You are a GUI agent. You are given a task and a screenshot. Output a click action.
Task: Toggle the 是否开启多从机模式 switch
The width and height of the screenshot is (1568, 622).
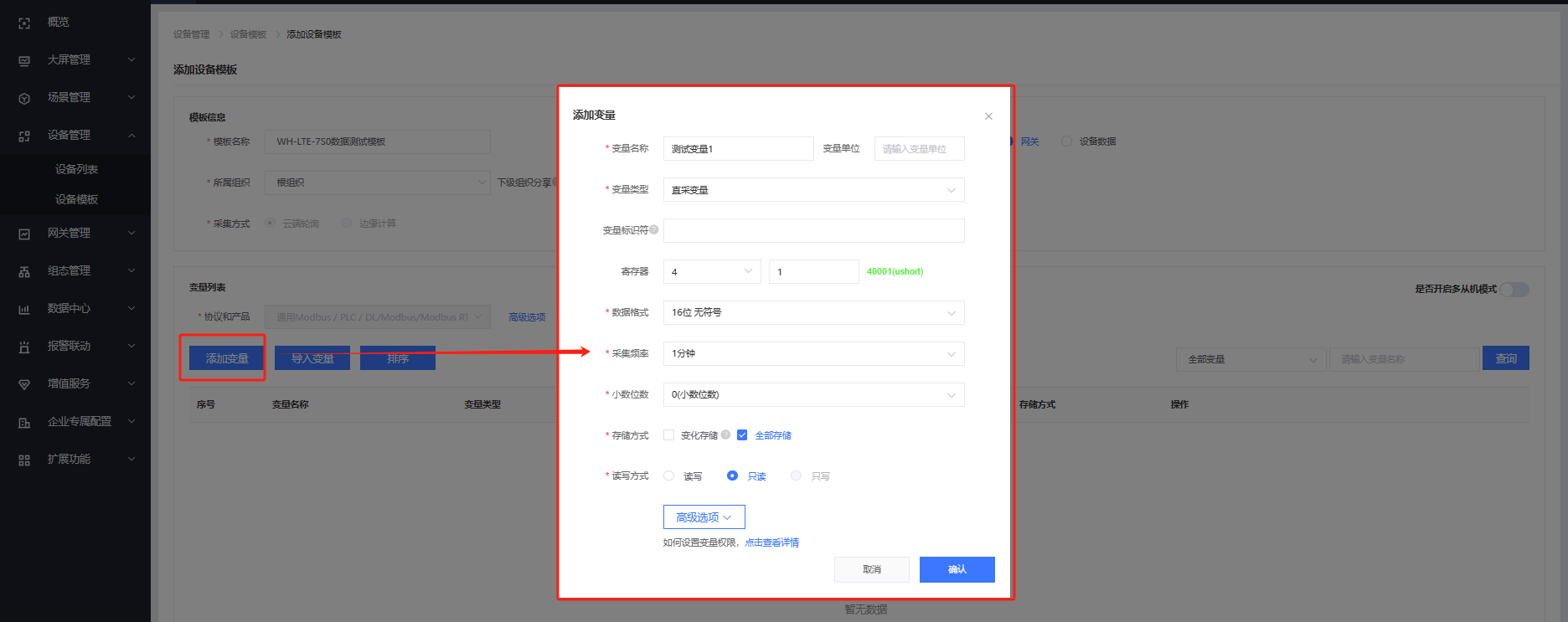(1514, 289)
